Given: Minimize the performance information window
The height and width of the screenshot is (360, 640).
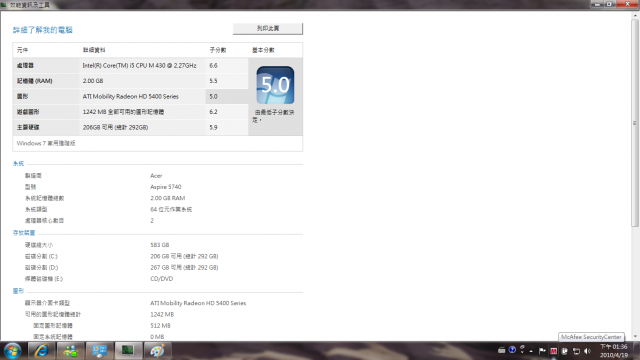Looking at the screenshot, I should click(597, 4).
